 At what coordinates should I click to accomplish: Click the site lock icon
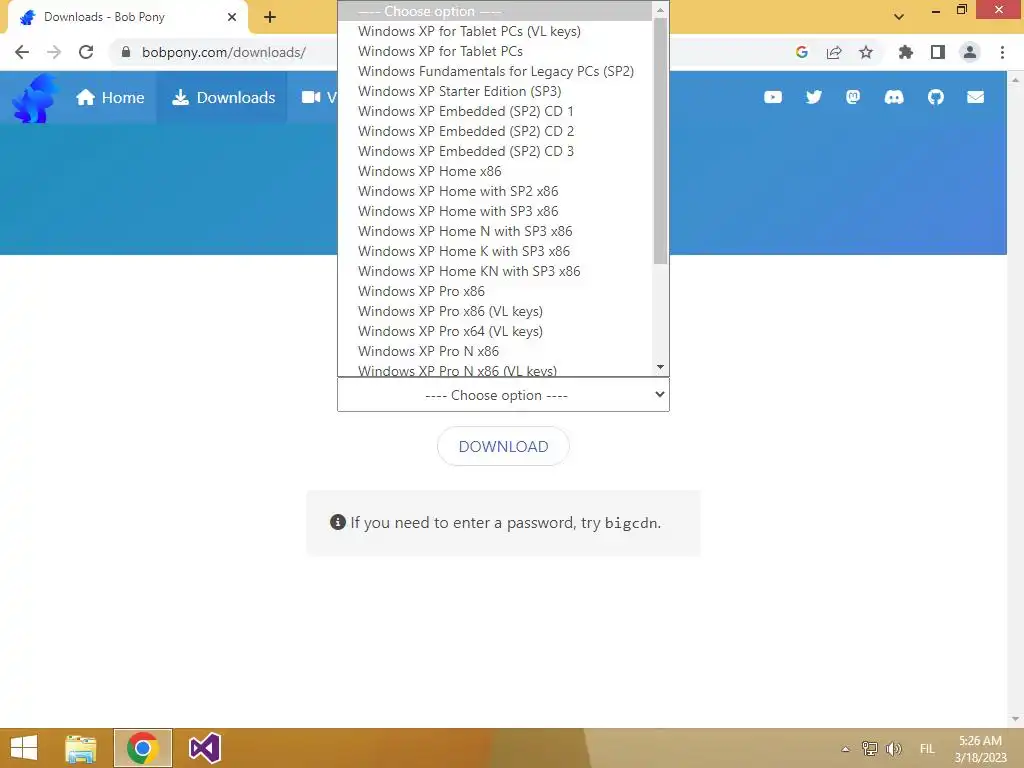click(x=126, y=52)
